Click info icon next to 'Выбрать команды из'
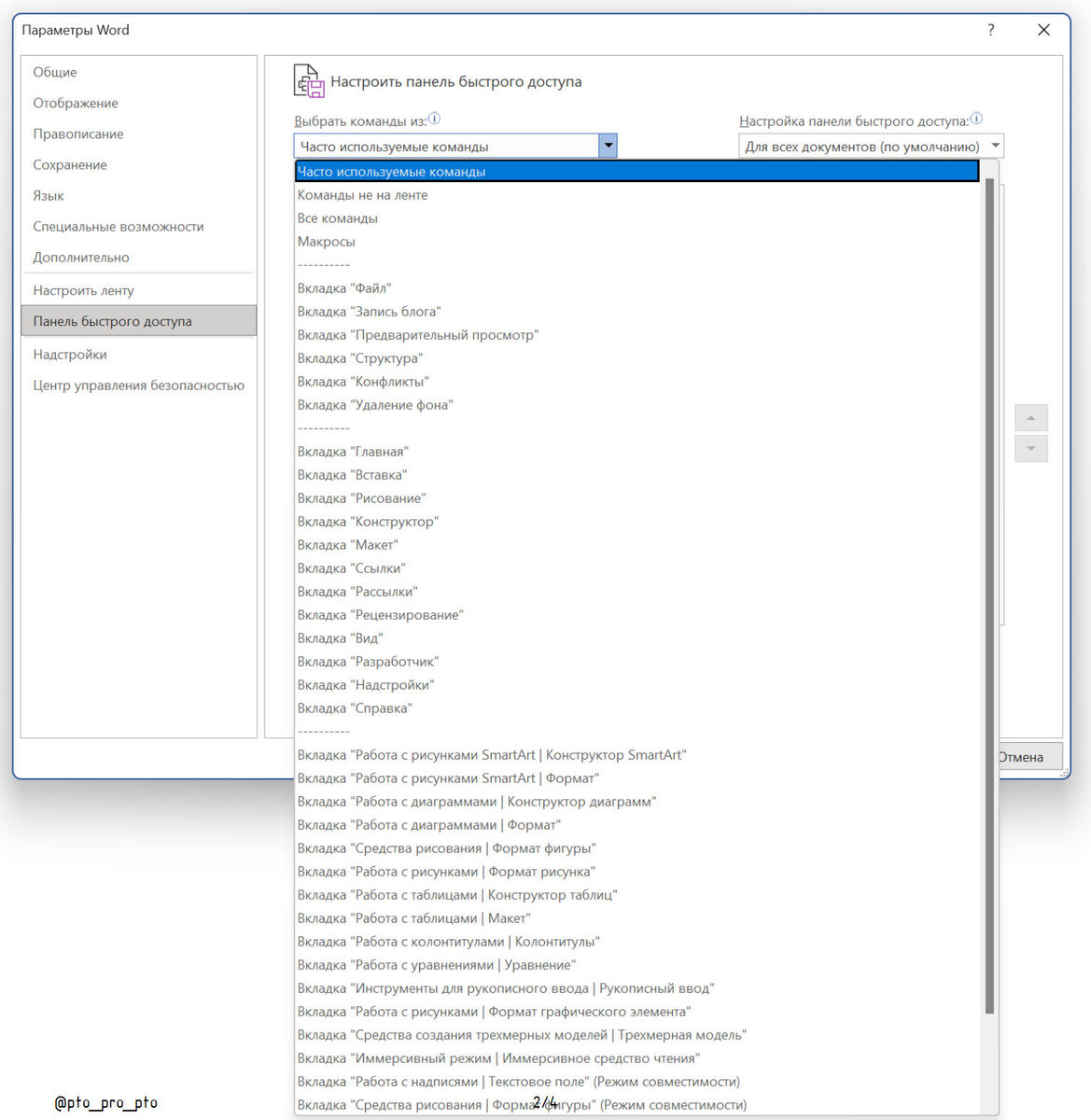The image size is (1091, 1120). coord(434,119)
